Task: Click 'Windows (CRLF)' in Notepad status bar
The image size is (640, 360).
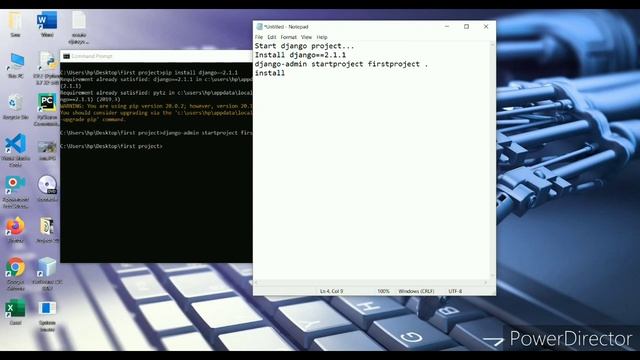Action: (416, 291)
